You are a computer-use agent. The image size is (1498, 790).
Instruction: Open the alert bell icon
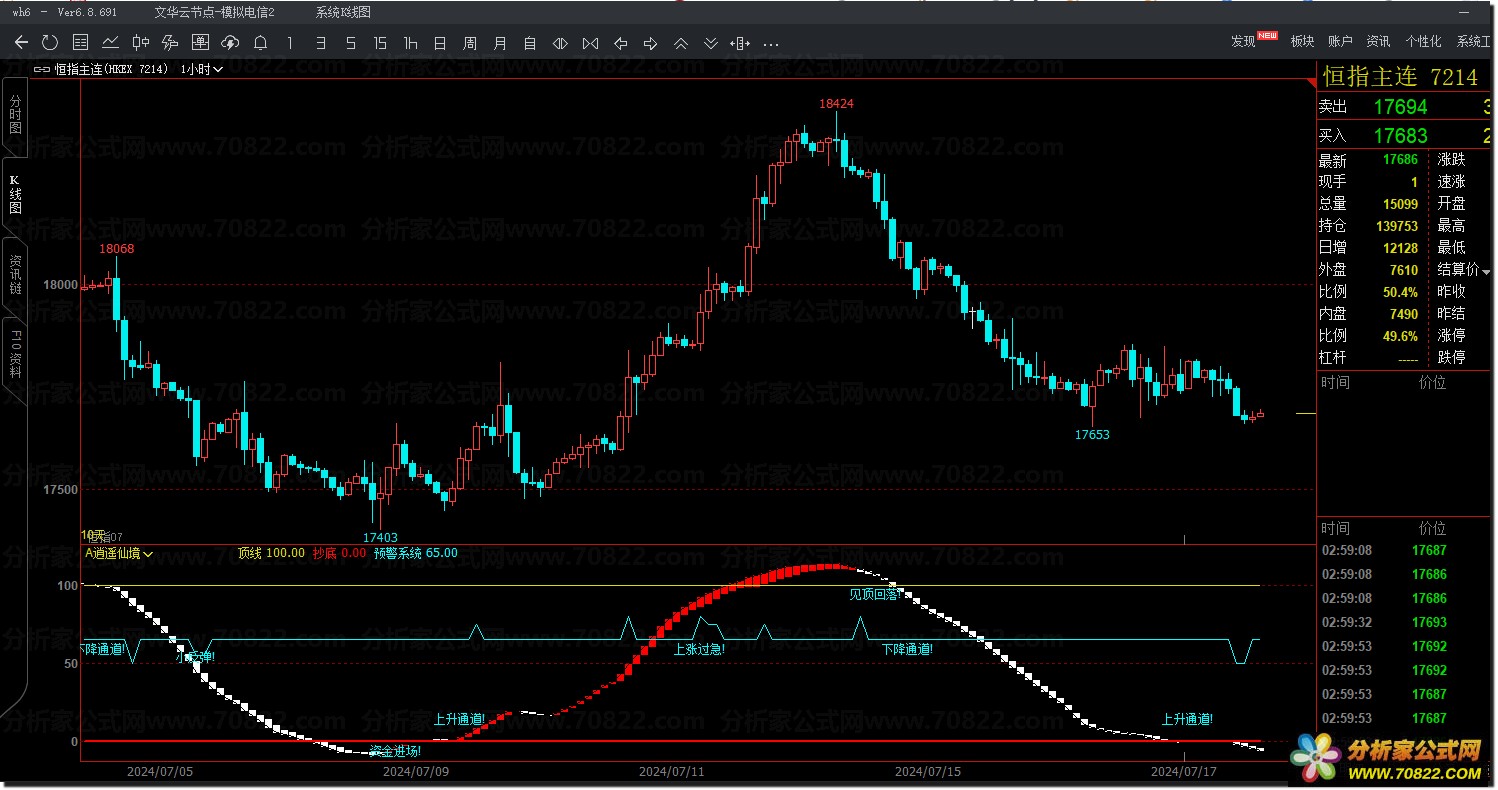point(260,42)
